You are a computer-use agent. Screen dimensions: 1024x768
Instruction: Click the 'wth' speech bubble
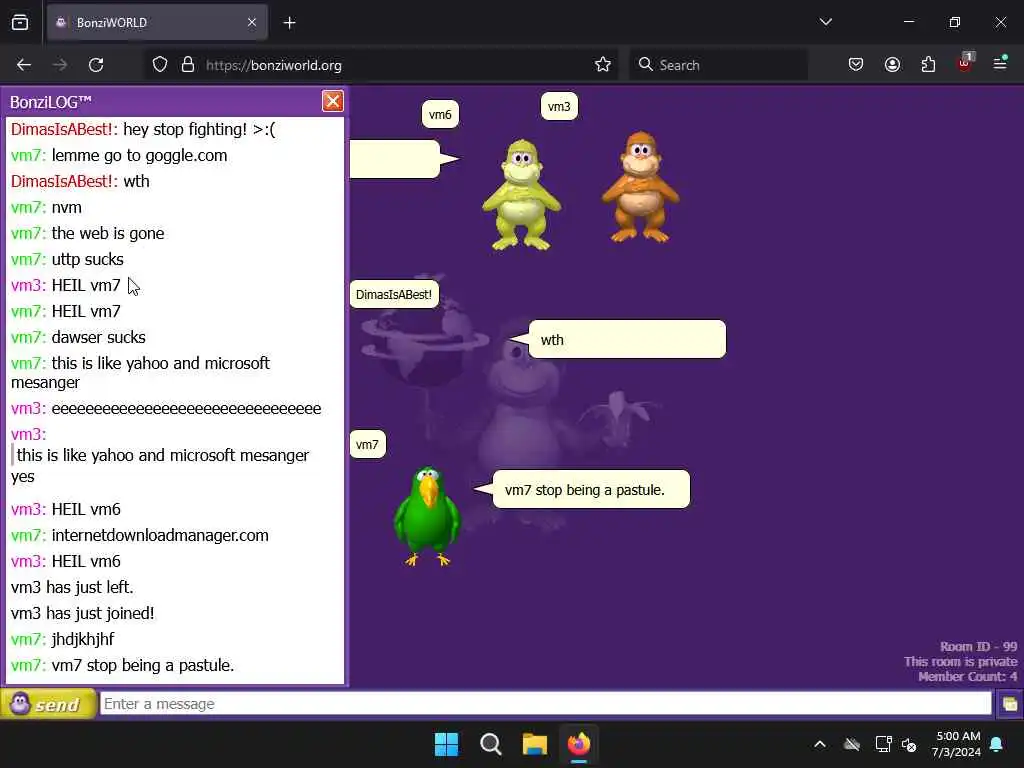tap(627, 340)
